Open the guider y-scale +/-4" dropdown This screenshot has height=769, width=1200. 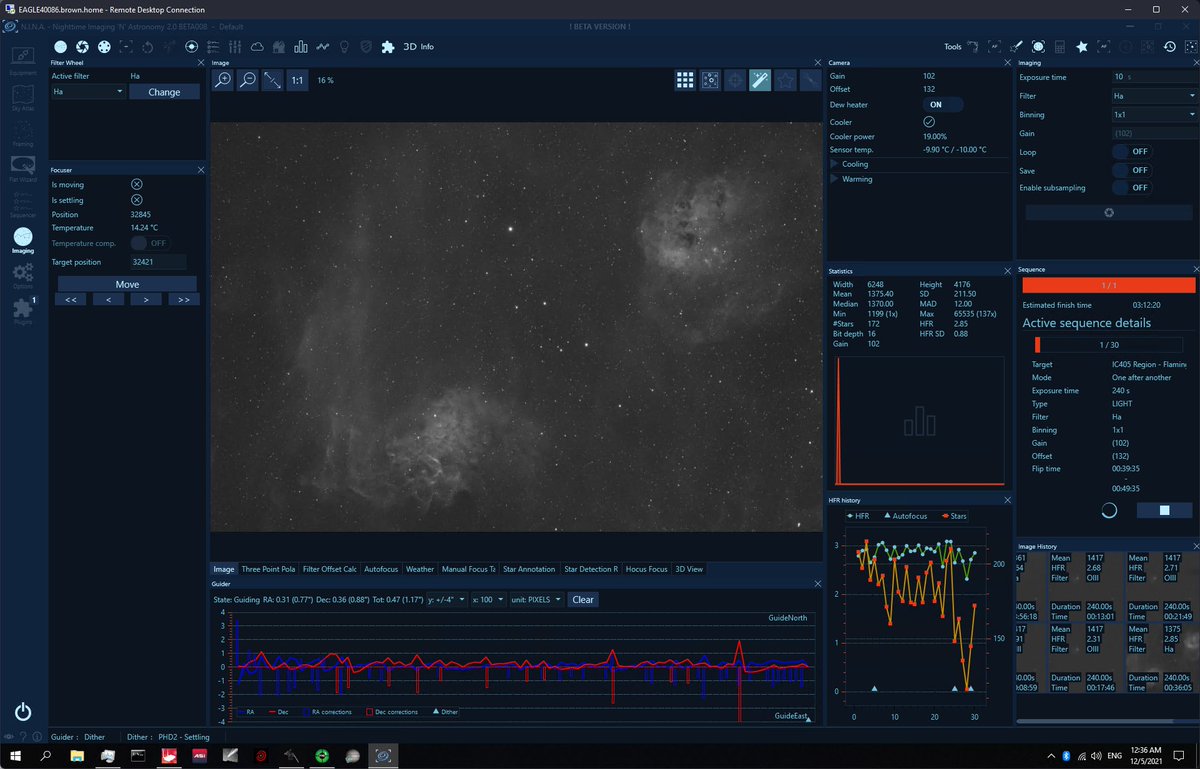click(447, 600)
